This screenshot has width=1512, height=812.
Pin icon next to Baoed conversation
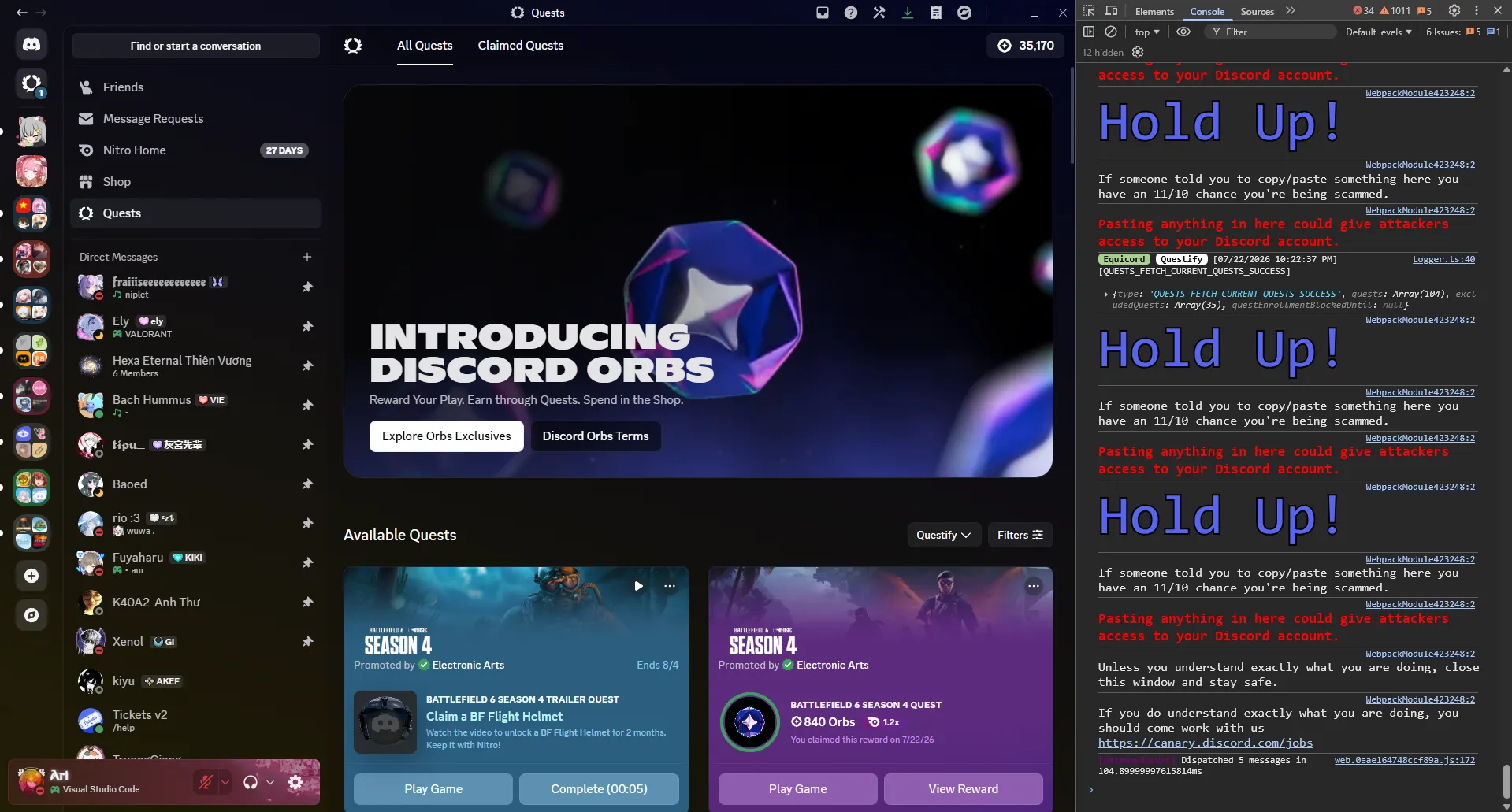tap(307, 484)
